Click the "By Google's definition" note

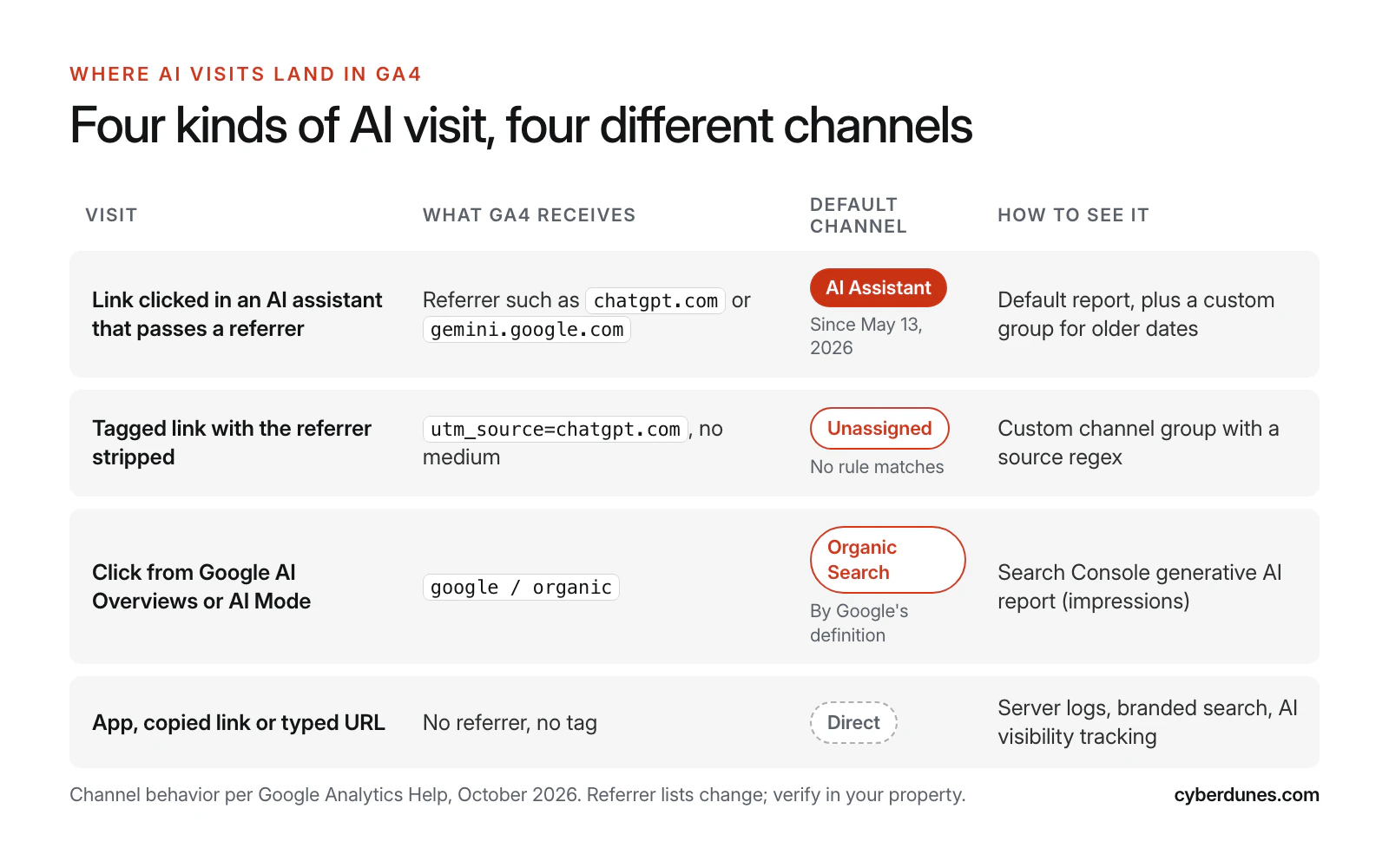click(x=859, y=623)
